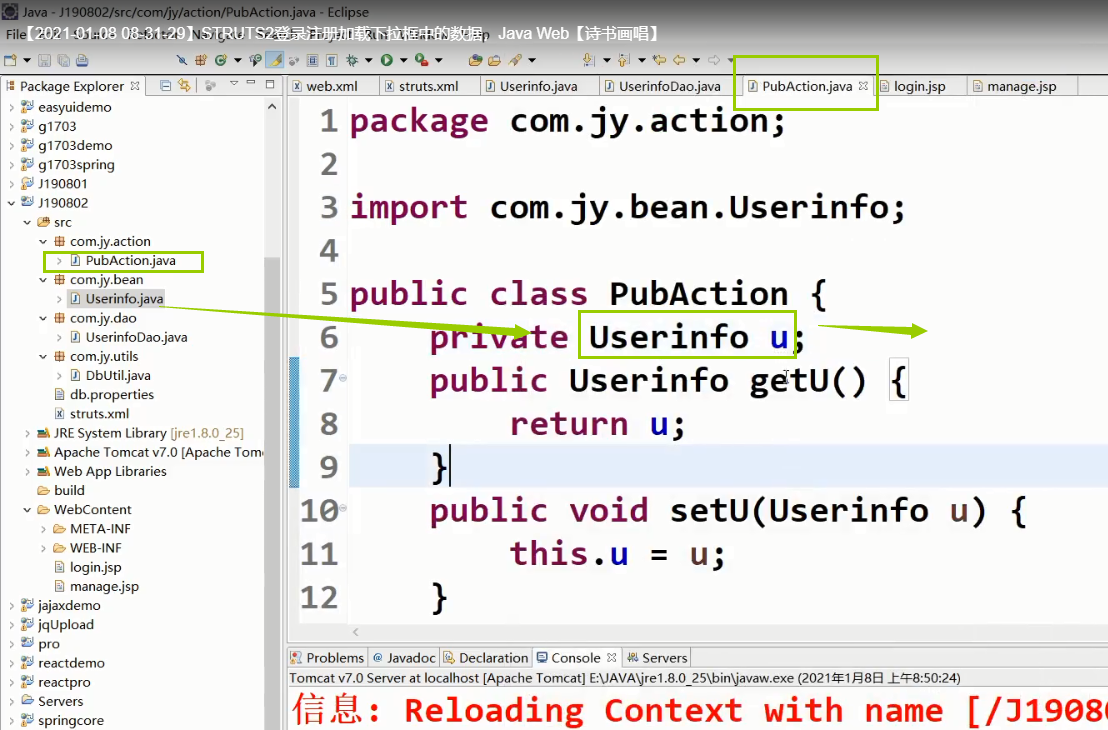The height and width of the screenshot is (730, 1108).
Task: Toggle Link with Editor in Package Explorer
Action: coord(184,86)
